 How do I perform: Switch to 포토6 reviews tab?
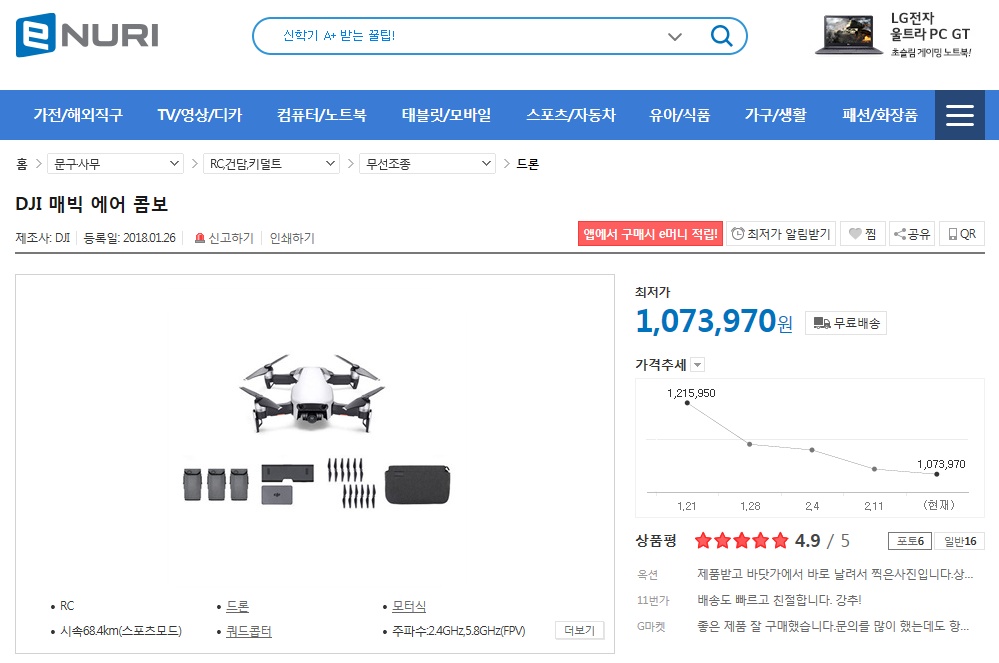pos(910,541)
